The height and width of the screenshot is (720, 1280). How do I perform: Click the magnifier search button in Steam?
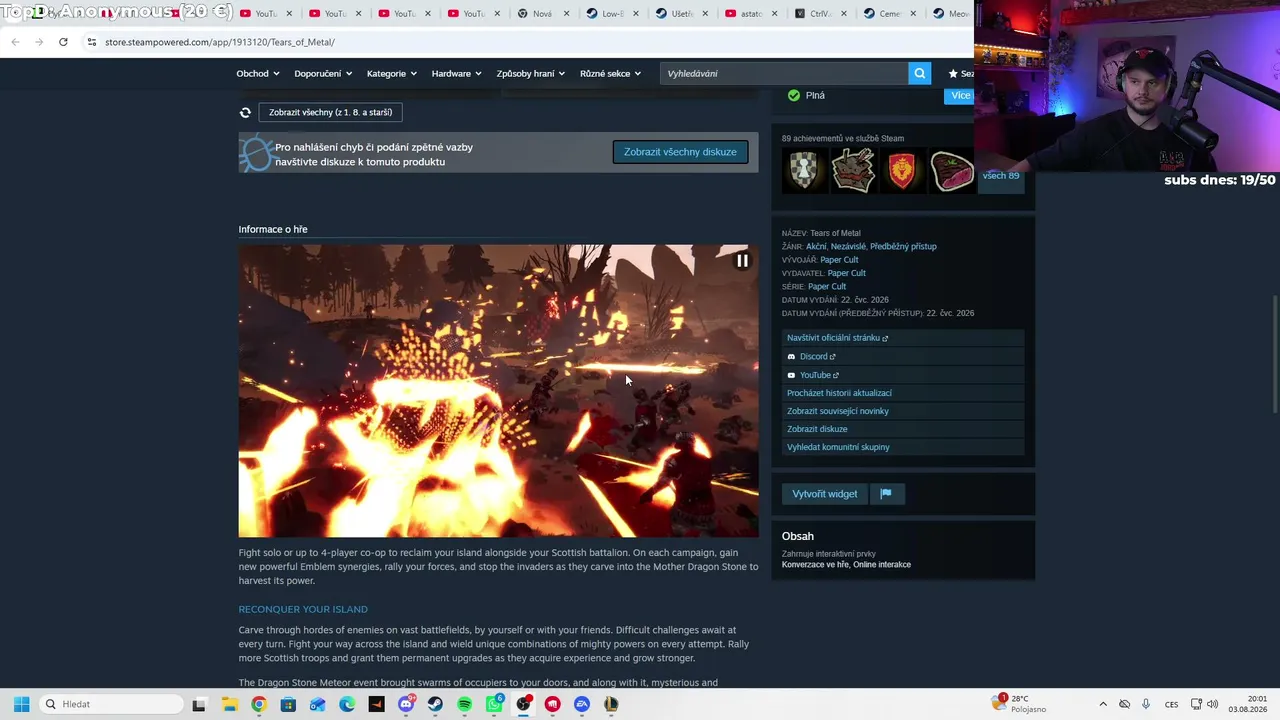(919, 73)
